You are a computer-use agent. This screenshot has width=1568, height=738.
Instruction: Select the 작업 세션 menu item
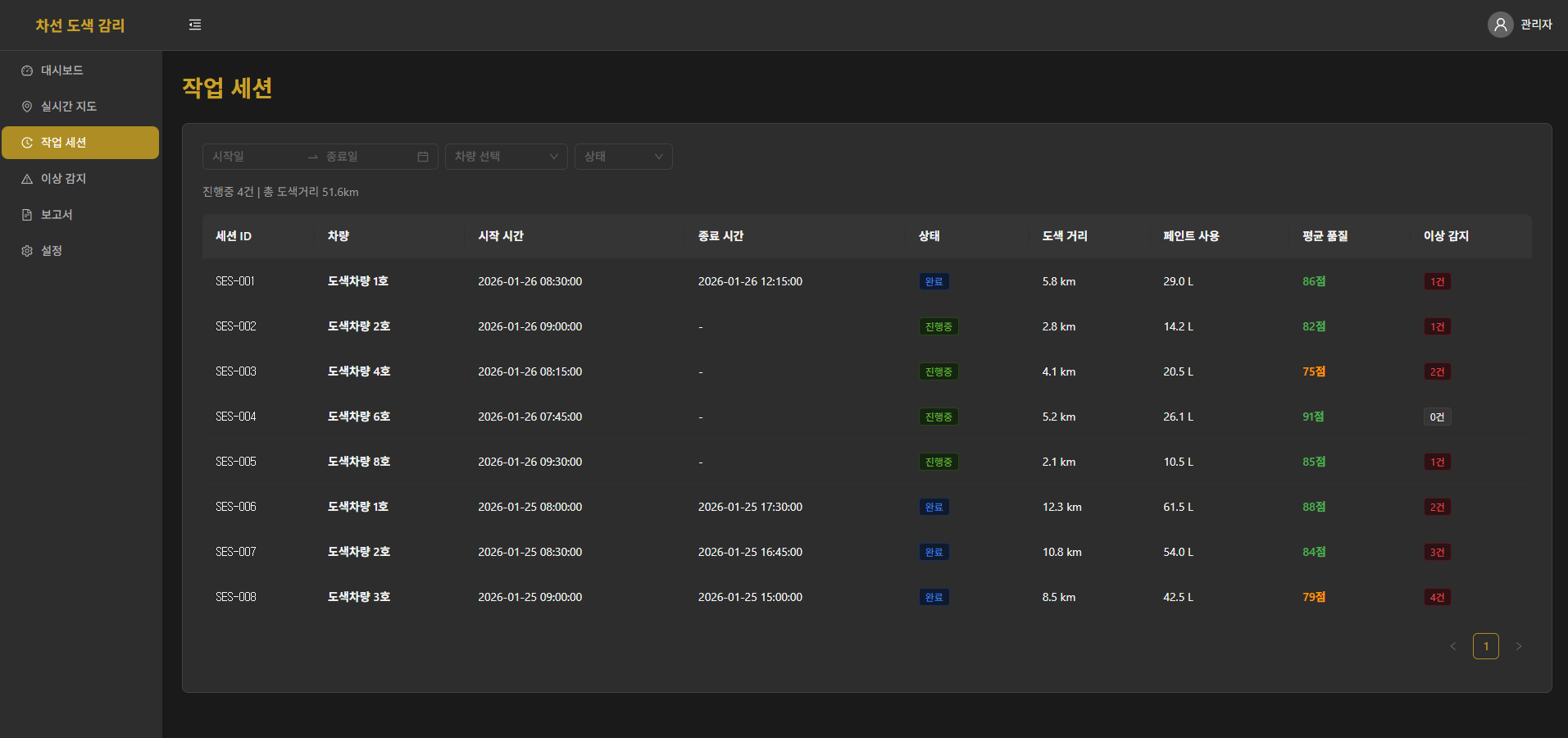(80, 143)
